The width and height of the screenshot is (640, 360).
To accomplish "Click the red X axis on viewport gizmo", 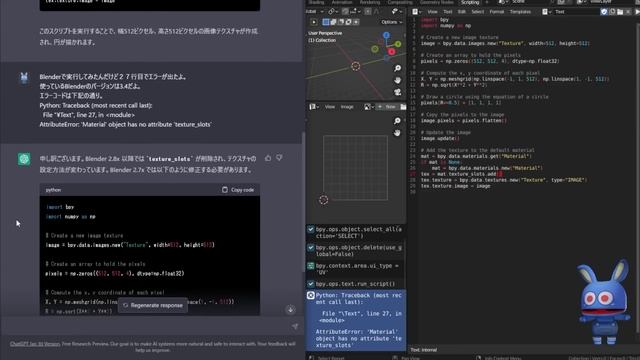I will (391, 51).
